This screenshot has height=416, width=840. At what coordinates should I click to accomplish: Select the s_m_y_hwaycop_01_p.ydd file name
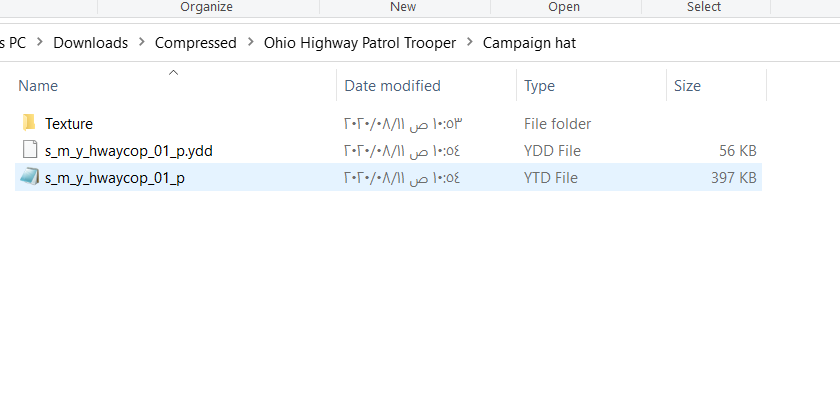[129, 151]
